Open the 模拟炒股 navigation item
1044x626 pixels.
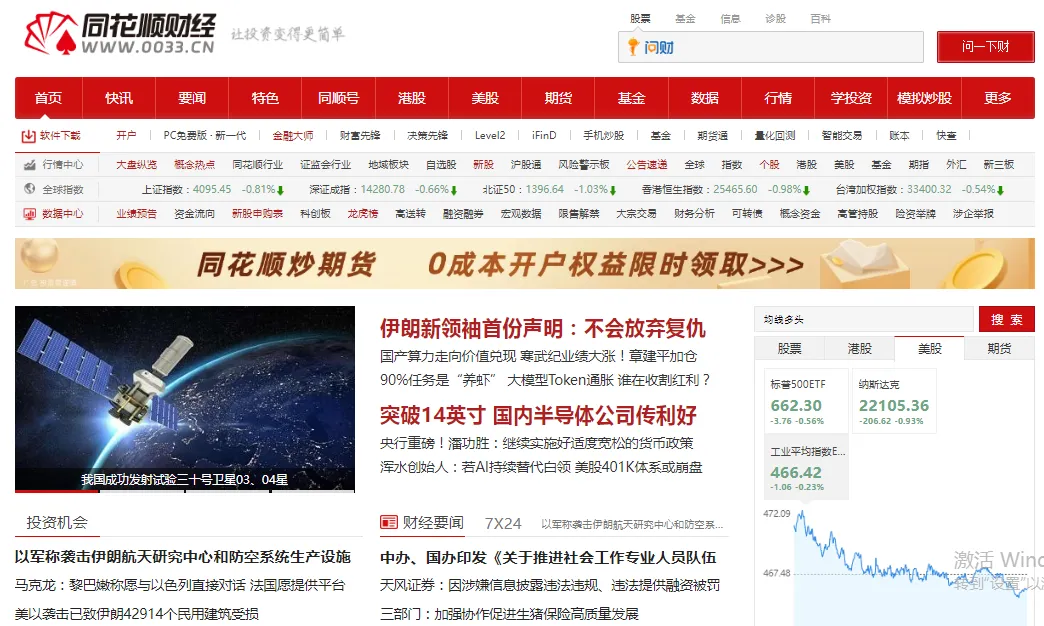pos(925,98)
